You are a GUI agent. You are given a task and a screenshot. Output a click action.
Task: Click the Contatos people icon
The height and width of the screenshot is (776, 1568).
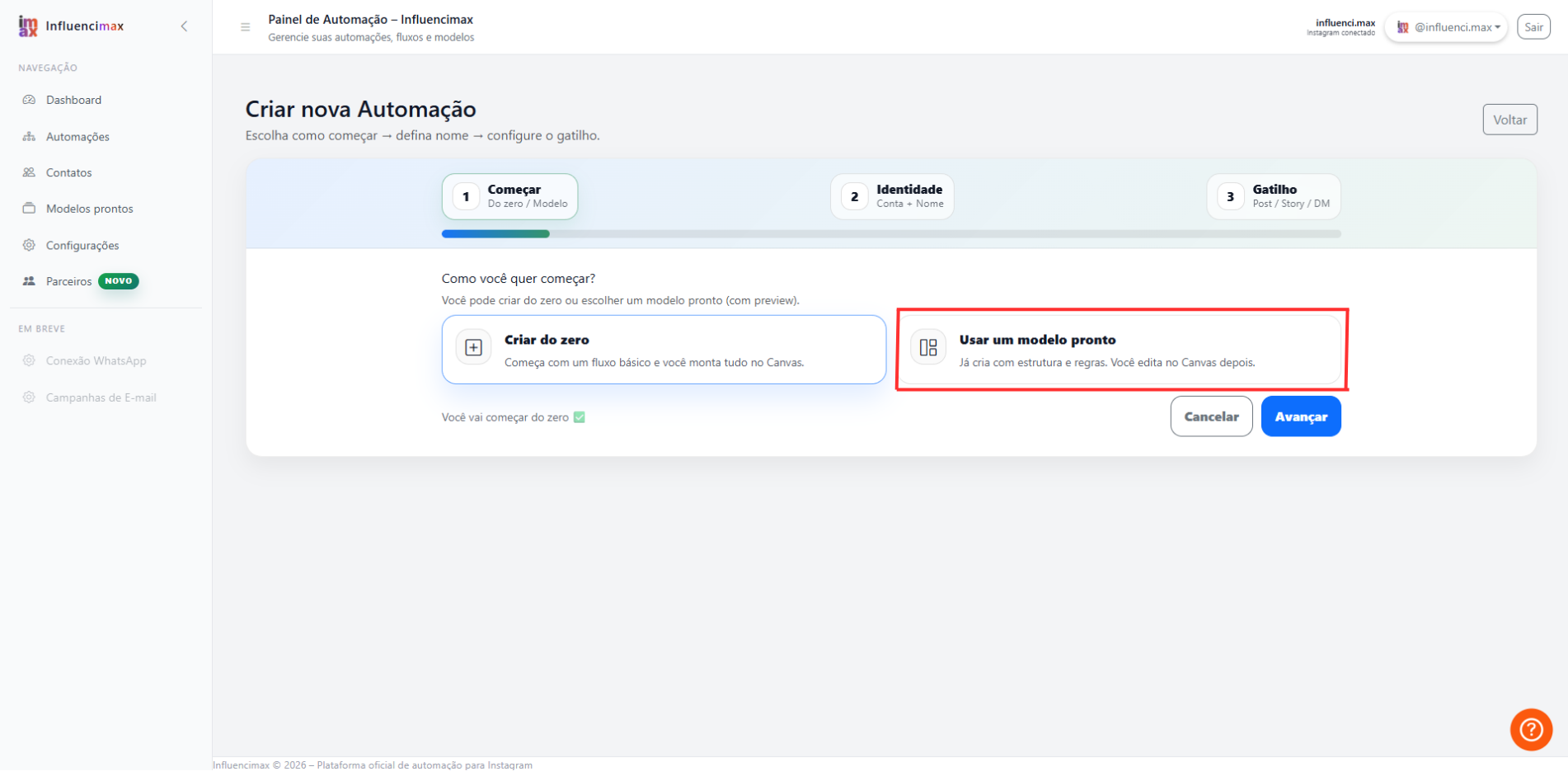(29, 172)
